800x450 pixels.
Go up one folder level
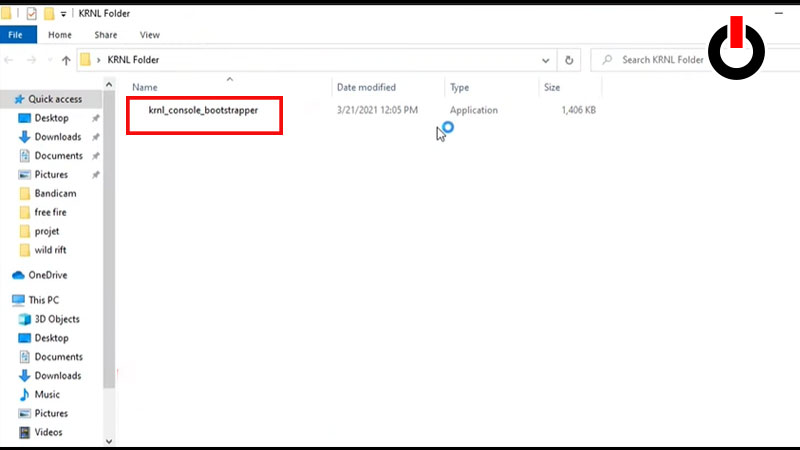[x=66, y=60]
